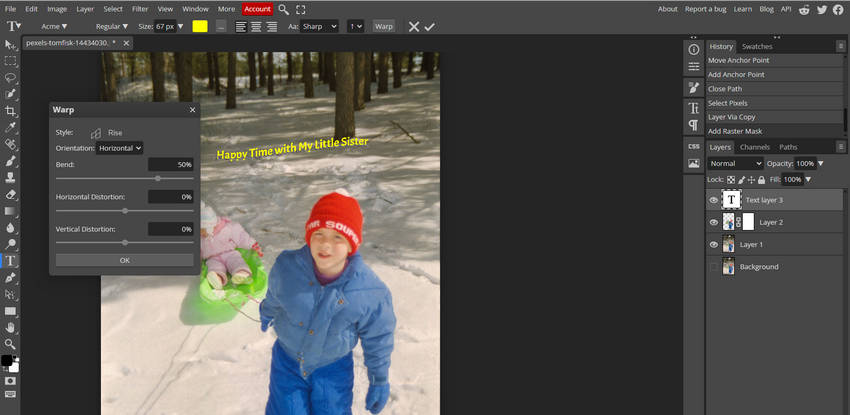Show the Background layer visibility box
The height and width of the screenshot is (415, 850).
click(713, 267)
